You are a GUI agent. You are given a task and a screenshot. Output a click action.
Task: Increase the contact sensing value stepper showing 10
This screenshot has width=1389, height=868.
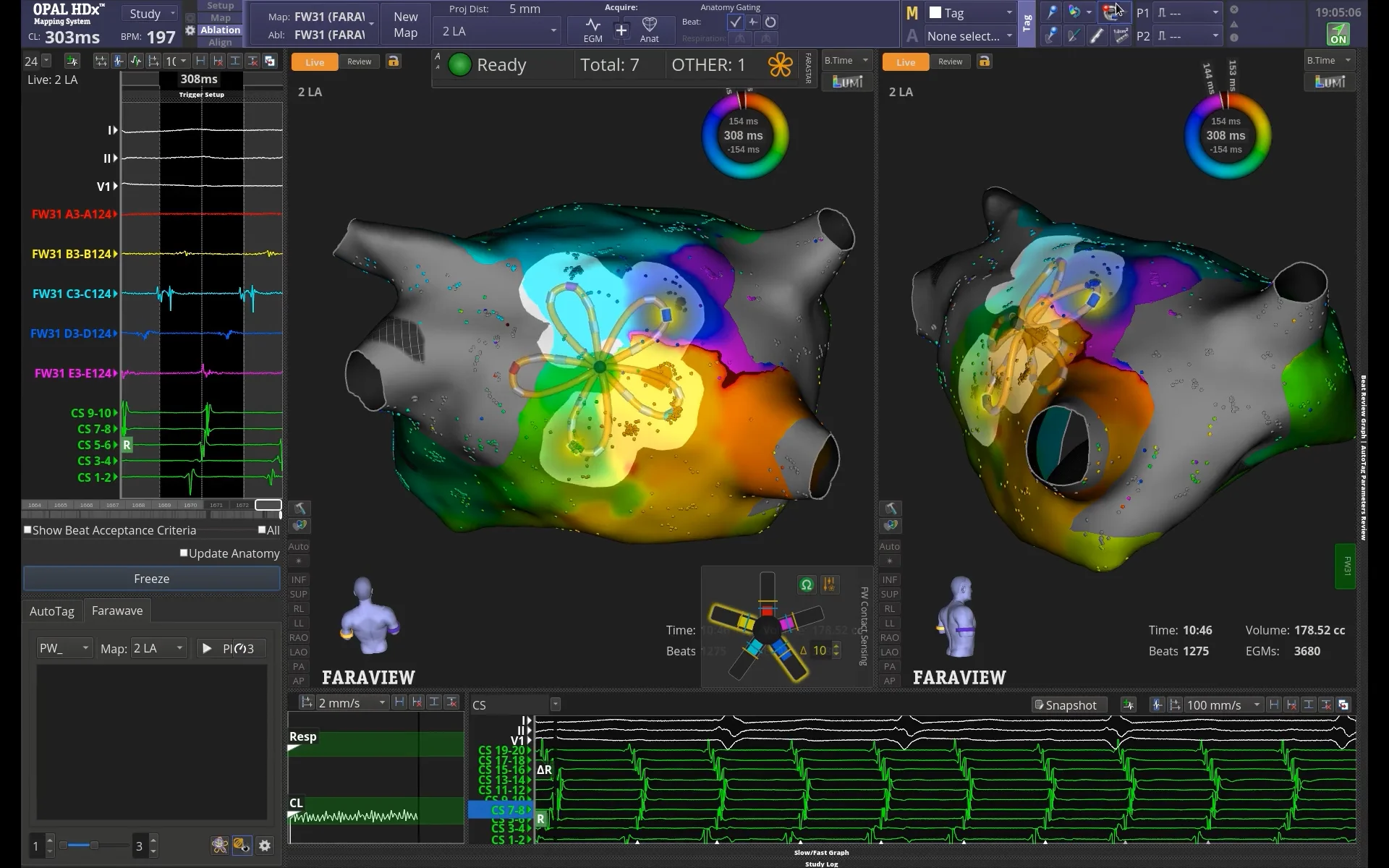pyautogui.click(x=836, y=645)
